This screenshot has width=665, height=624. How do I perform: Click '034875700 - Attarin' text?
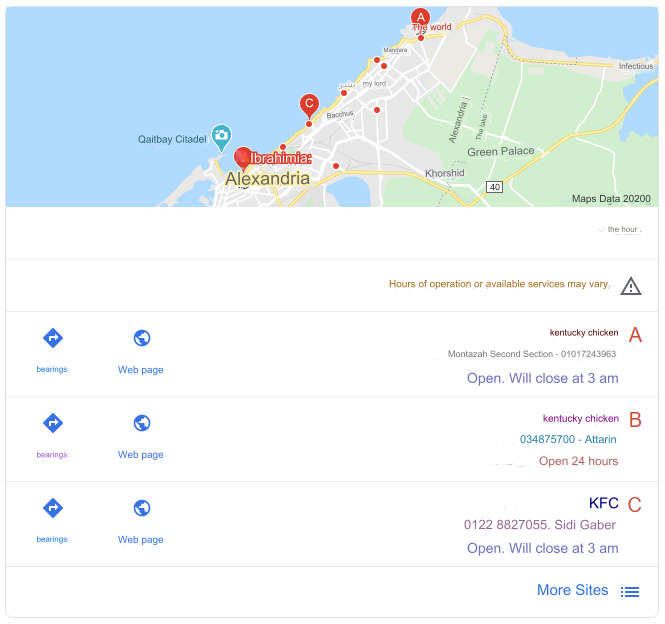(568, 439)
